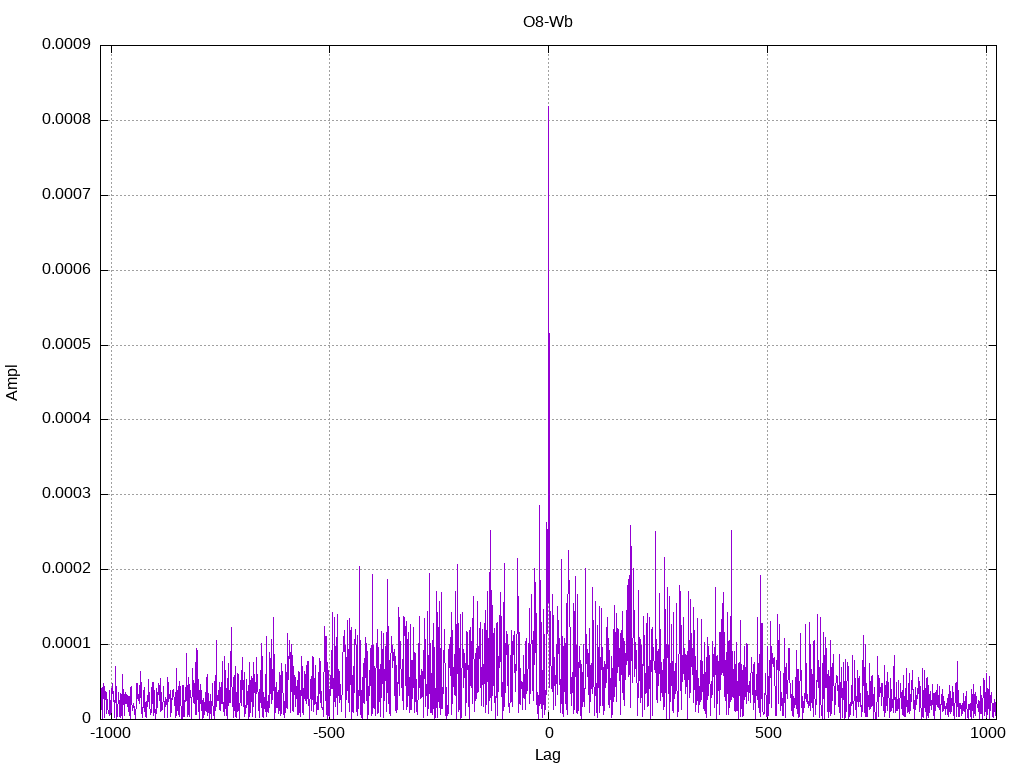1024x768 pixels.
Task: Click the 0.0001 y-axis tick label
Action: [x=66, y=644]
